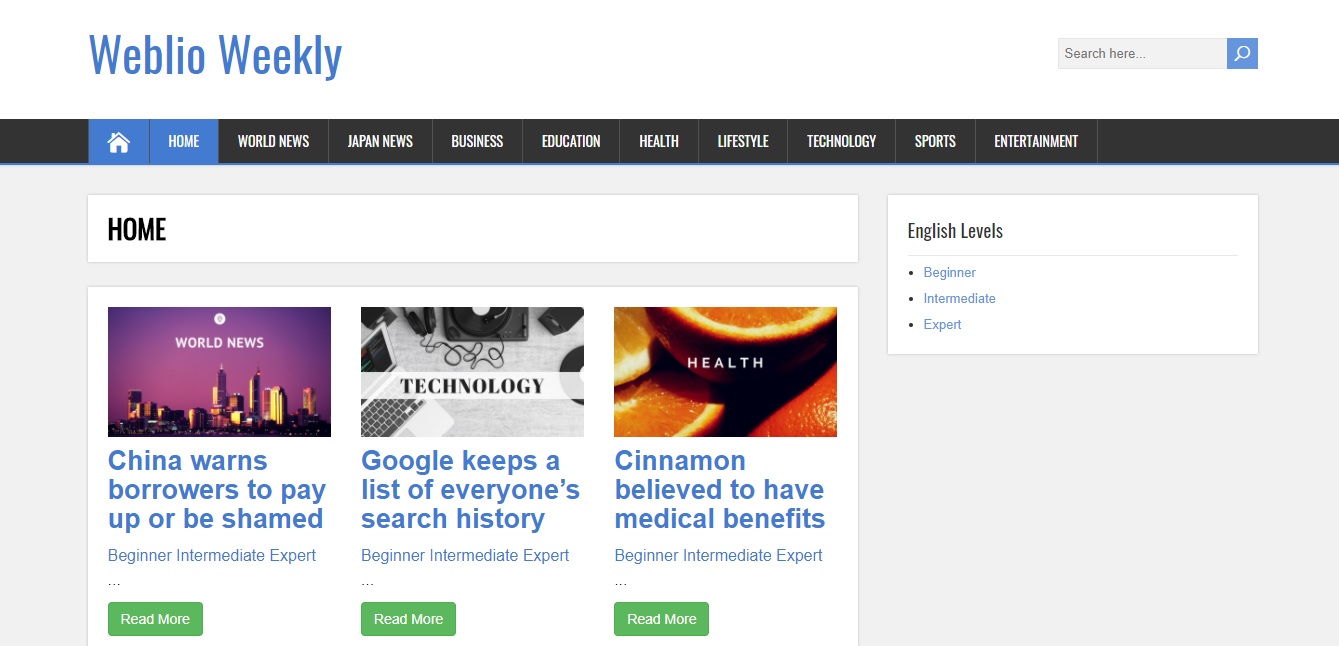Pick the Expert level in sidebar
The width and height of the screenshot is (1339, 646).
click(942, 325)
